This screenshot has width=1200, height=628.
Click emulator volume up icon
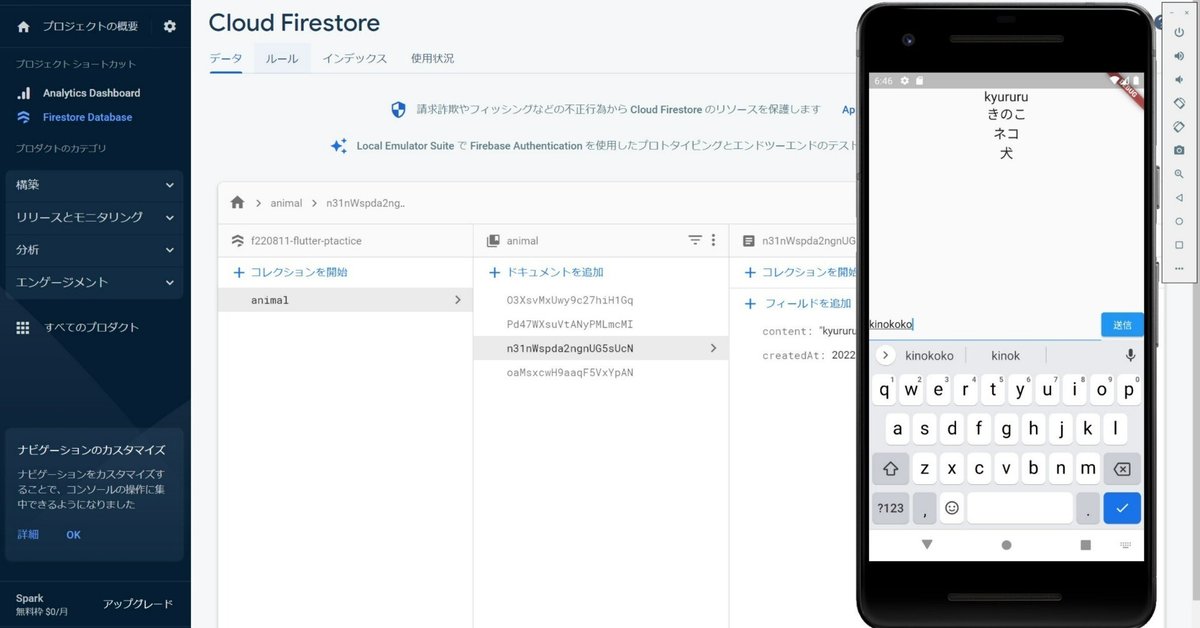1179,55
